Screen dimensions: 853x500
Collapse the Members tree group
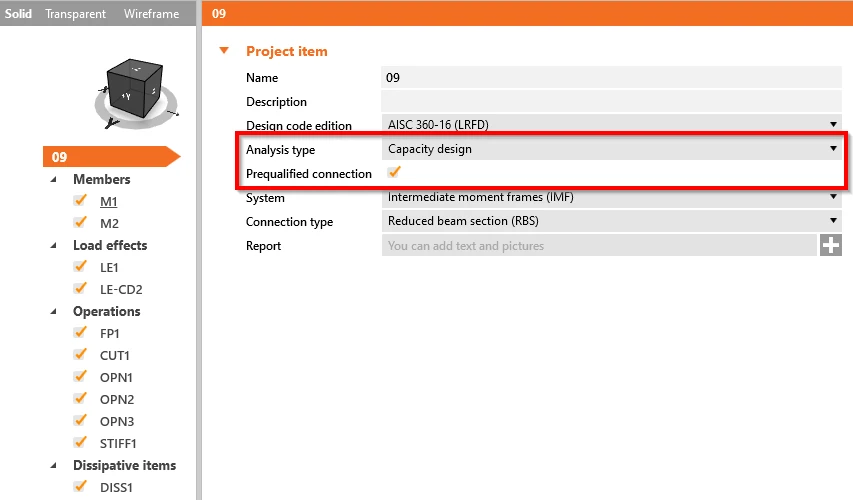(x=53, y=179)
